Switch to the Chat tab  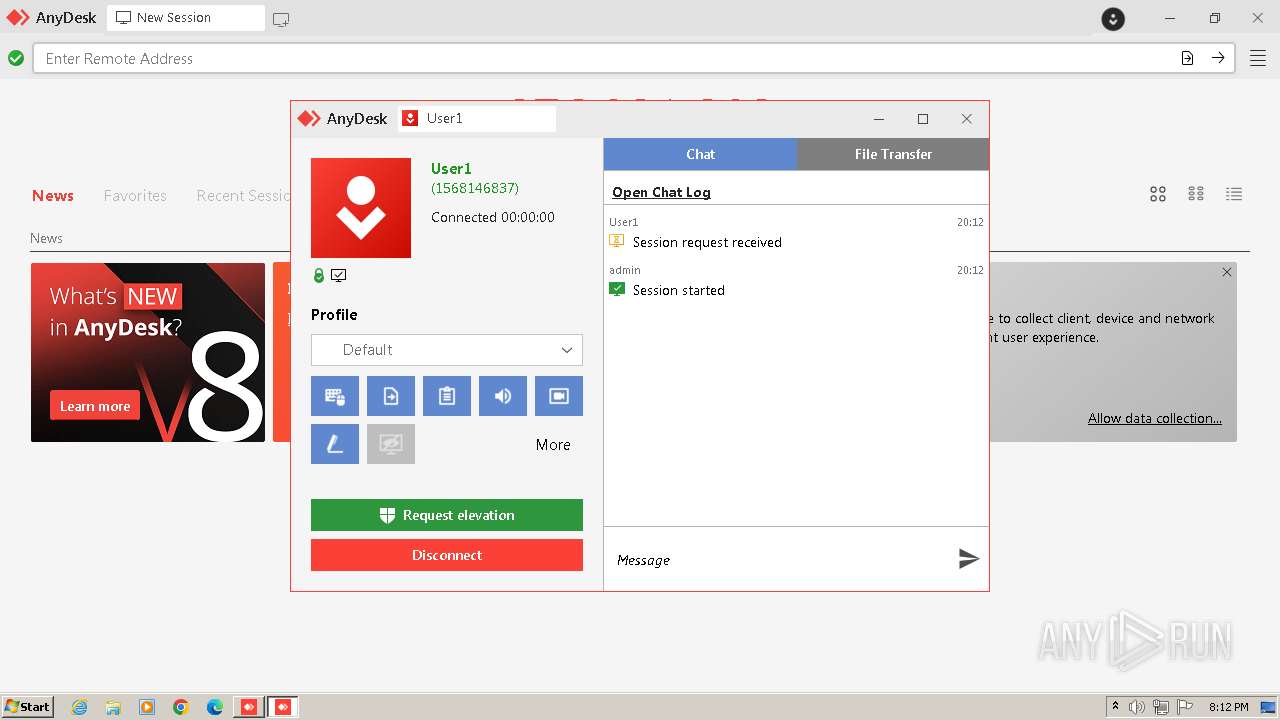coord(700,154)
